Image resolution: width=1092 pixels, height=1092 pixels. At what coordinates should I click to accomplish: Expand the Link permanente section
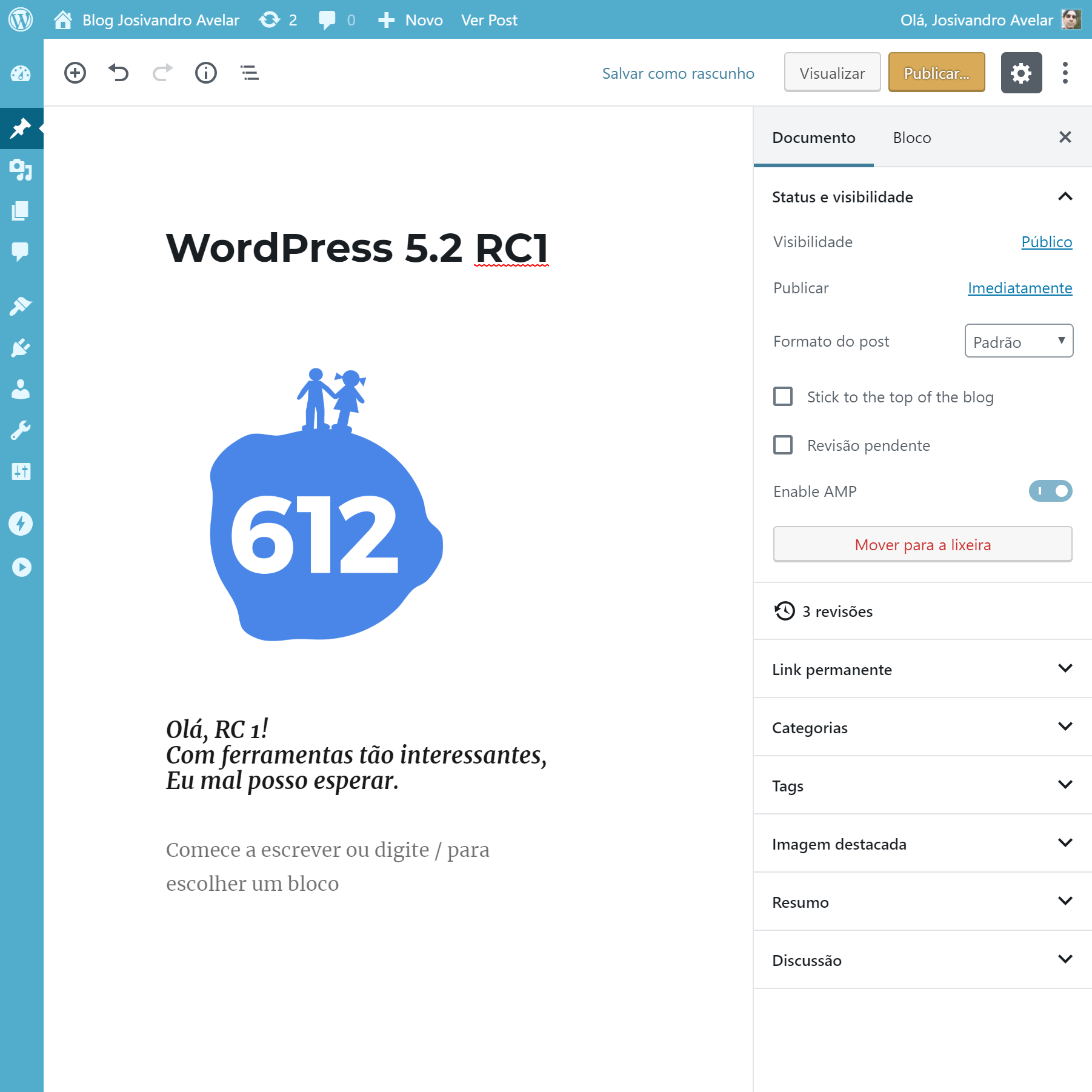[x=922, y=670]
